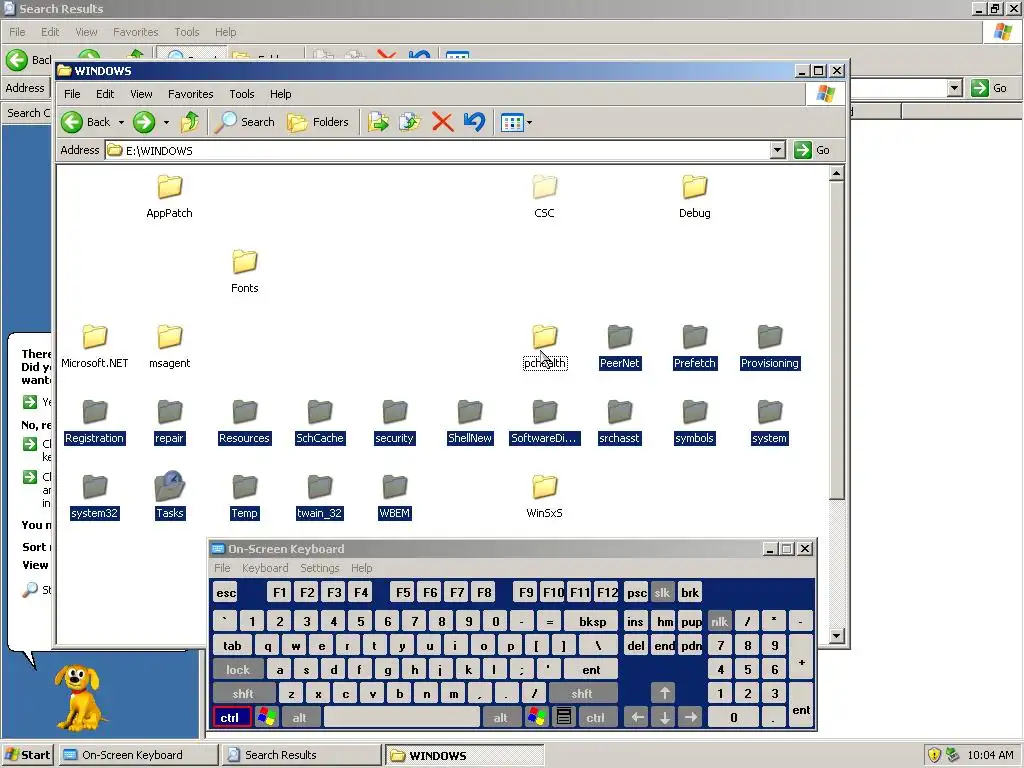The height and width of the screenshot is (768, 1024).
Task: Open Keyboard menu of On-Screen Keyboard
Action: (x=265, y=568)
